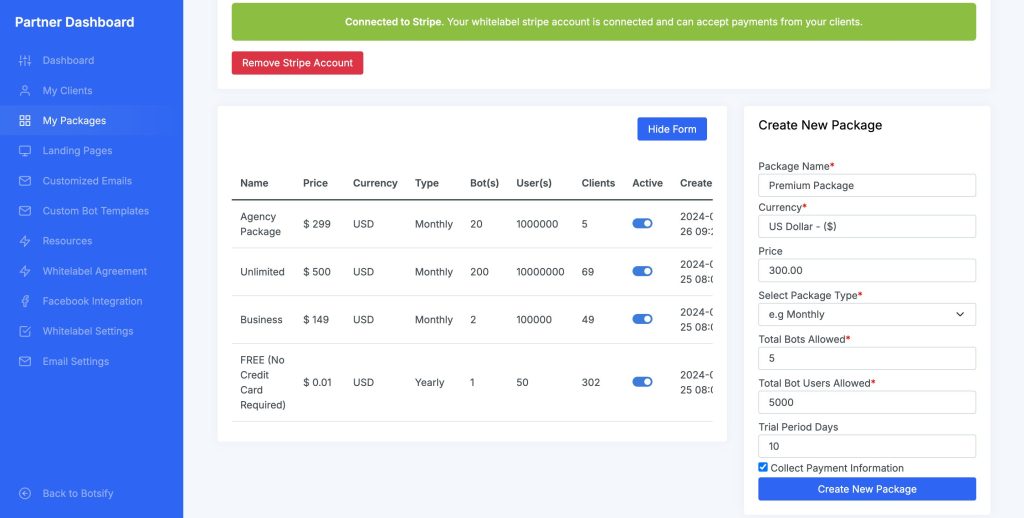Click the Facebook Integration icon
This screenshot has width=1024, height=518.
pos(25,301)
